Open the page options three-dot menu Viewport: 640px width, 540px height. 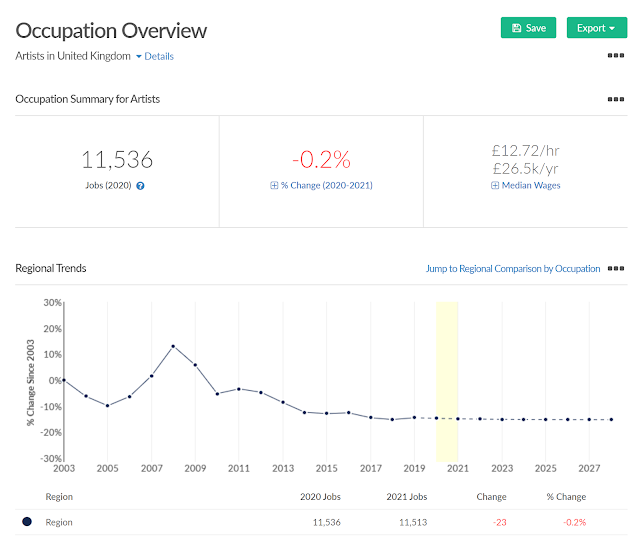tap(616, 56)
